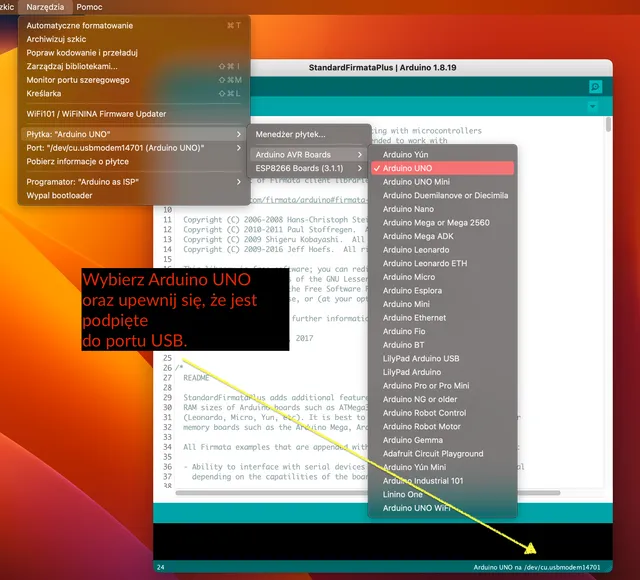Expand Arduino AVR Boards submenu
Viewport: 640px width, 580px height.
(x=309, y=155)
